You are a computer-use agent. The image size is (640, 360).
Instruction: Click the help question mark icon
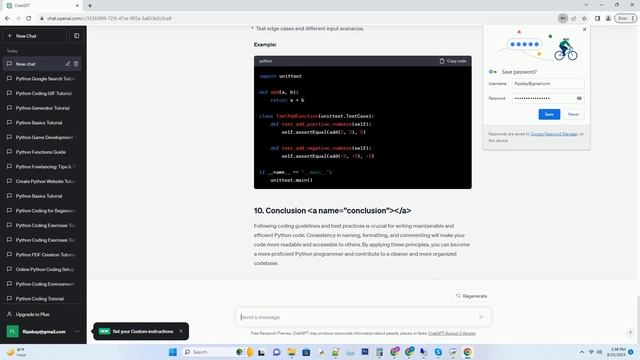(630, 333)
